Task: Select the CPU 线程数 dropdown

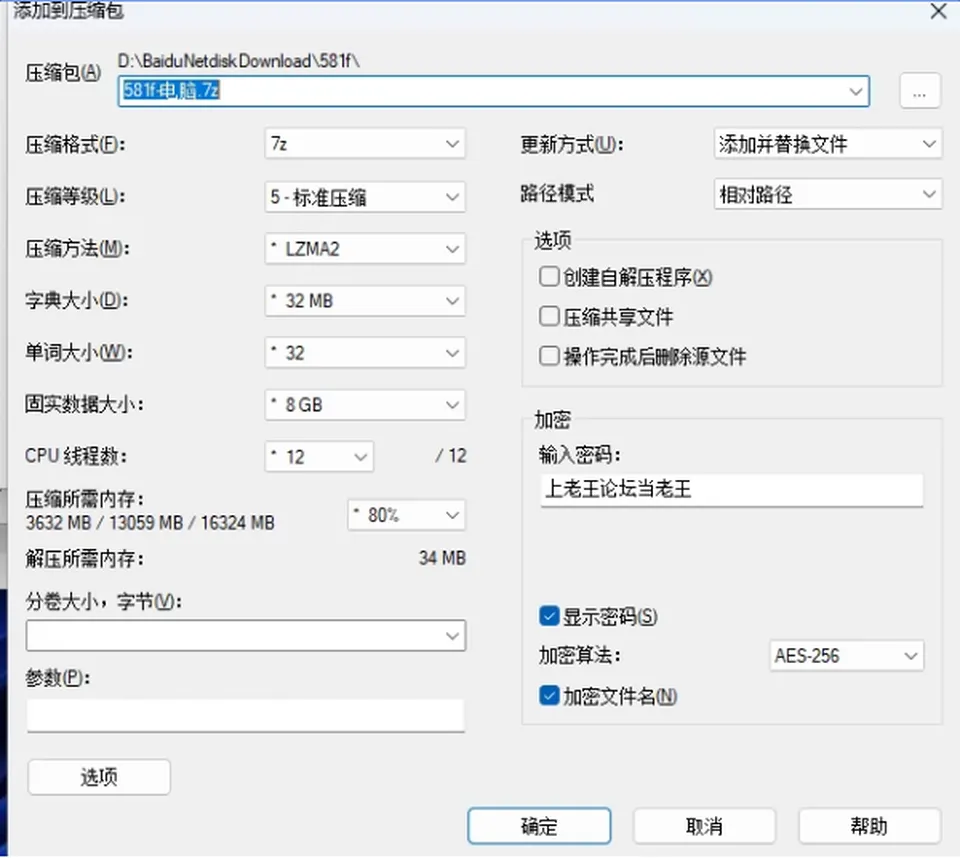Action: [319, 457]
